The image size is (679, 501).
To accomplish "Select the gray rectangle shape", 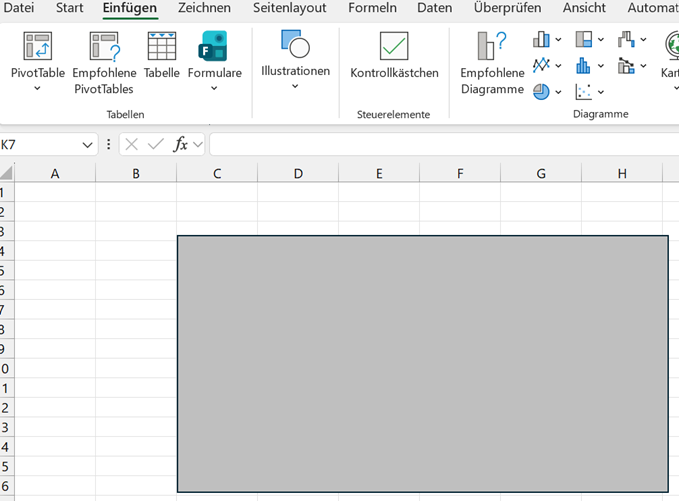I will click(x=422, y=363).
